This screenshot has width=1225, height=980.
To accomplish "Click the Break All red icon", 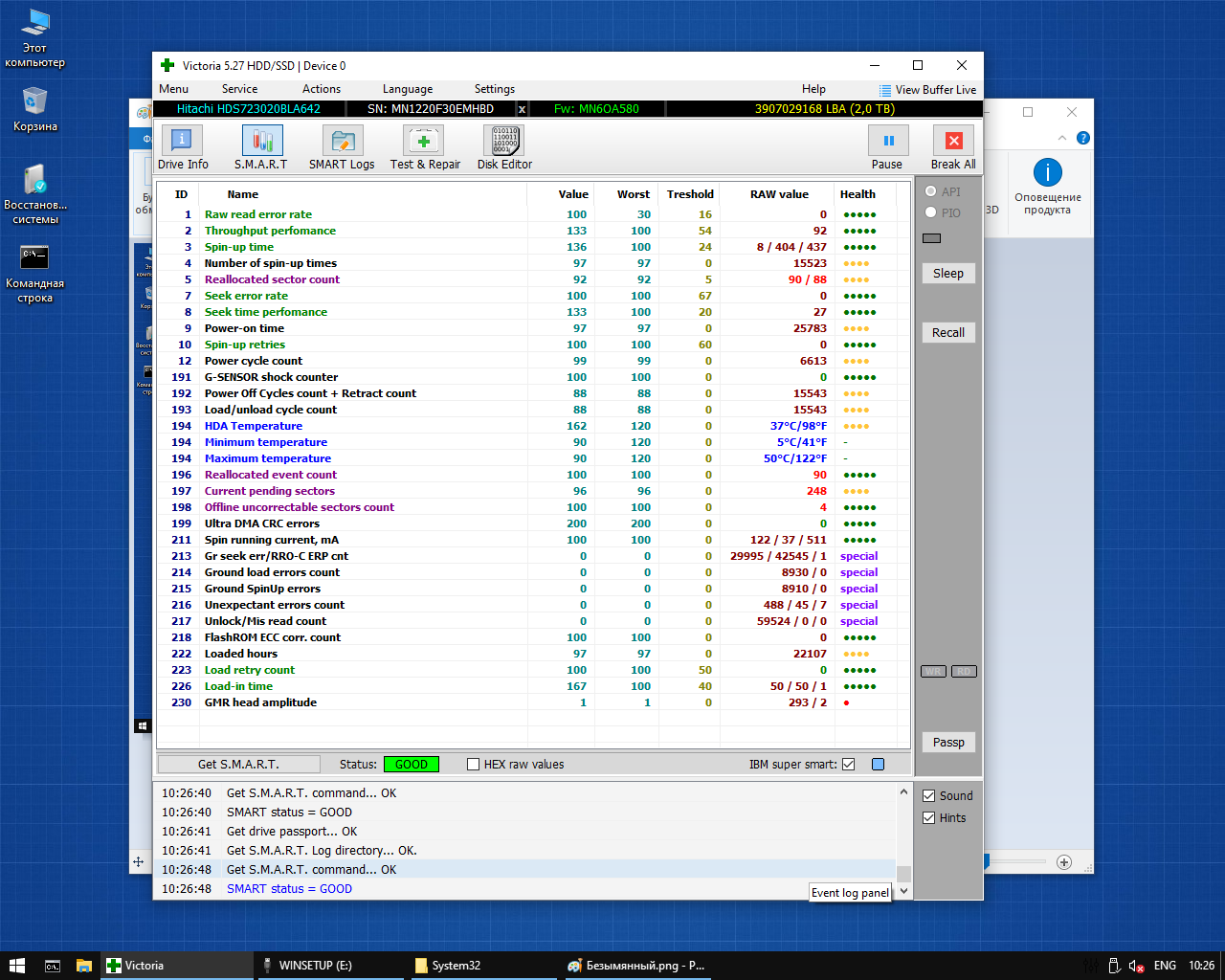I will coord(953,141).
